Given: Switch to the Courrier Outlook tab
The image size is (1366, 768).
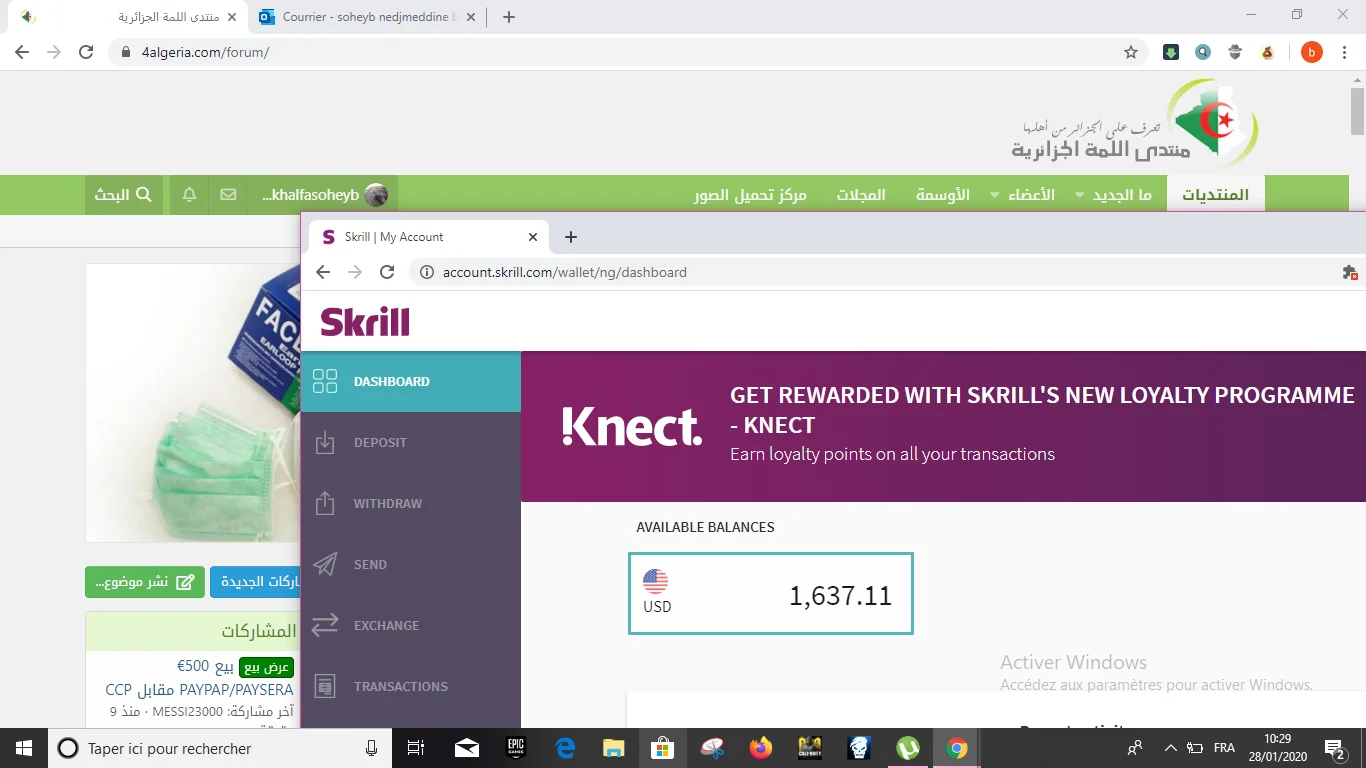Looking at the screenshot, I should [360, 17].
